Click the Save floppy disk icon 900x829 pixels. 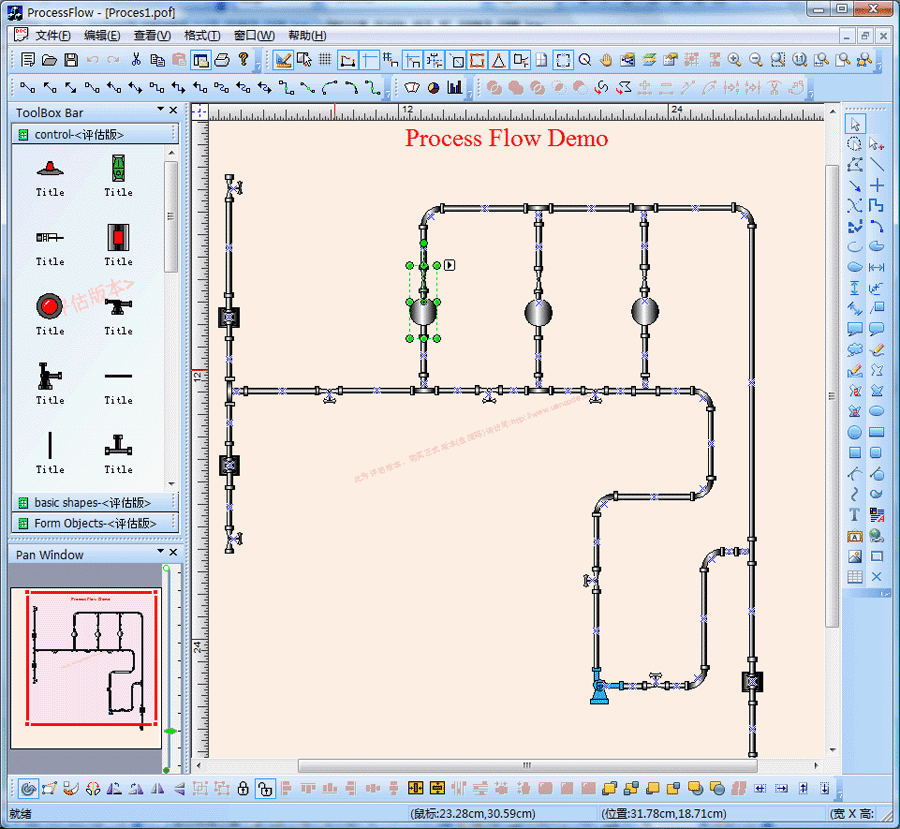tap(71, 60)
